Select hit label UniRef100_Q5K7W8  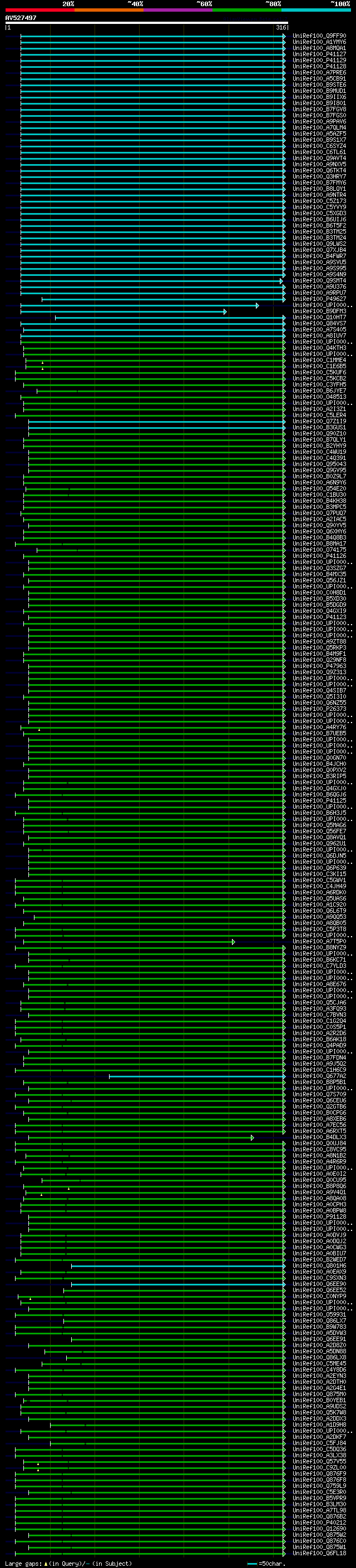(x=319, y=1413)
